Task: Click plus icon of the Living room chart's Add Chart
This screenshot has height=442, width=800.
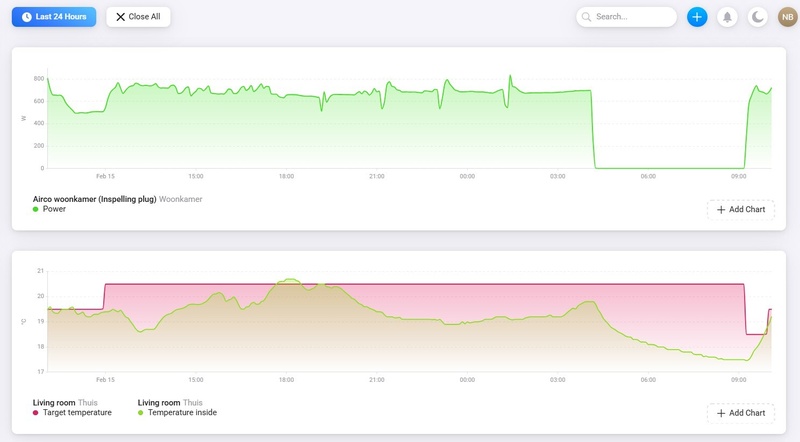Action: (x=722, y=413)
